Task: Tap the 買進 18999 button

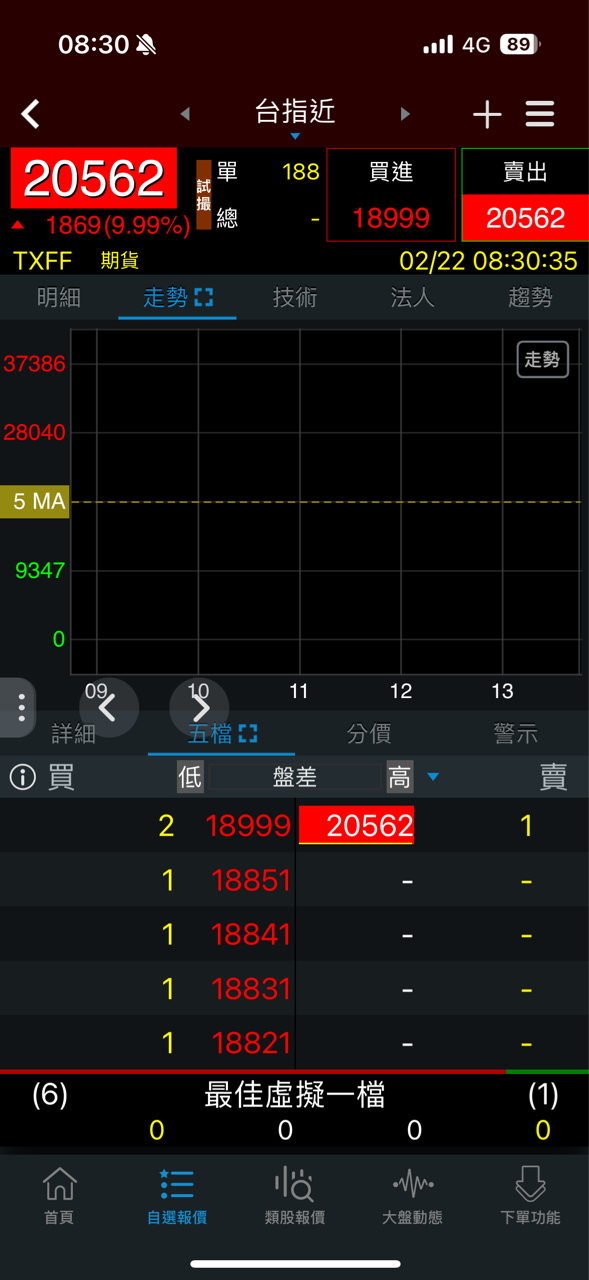Action: click(391, 195)
